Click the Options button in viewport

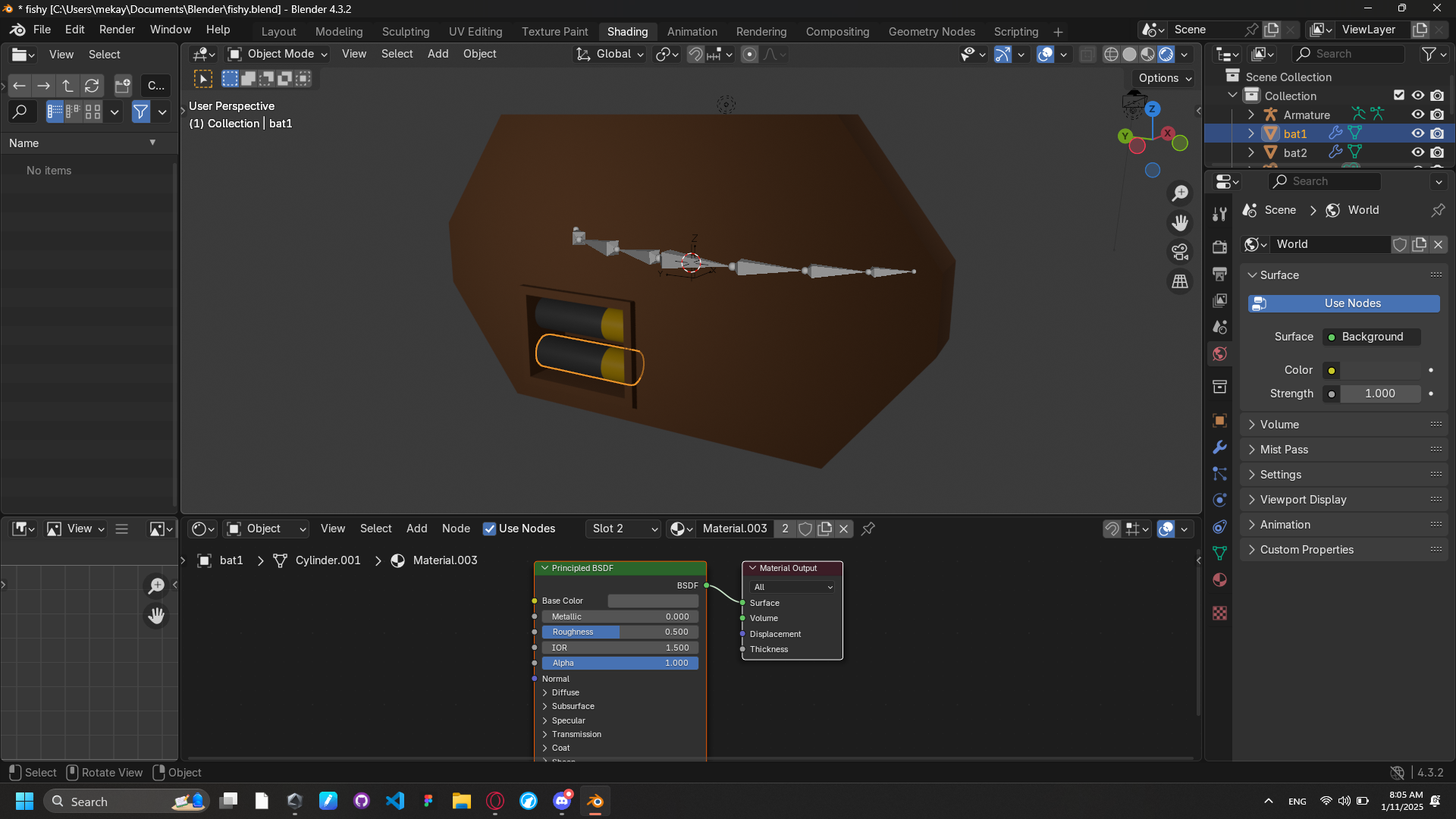[1165, 78]
